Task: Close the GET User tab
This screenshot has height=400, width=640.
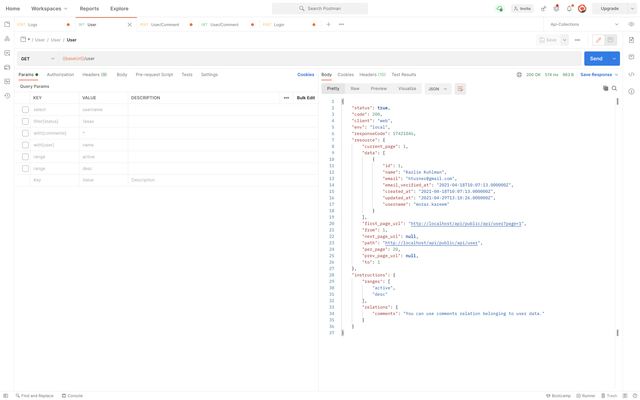Action: [129, 25]
